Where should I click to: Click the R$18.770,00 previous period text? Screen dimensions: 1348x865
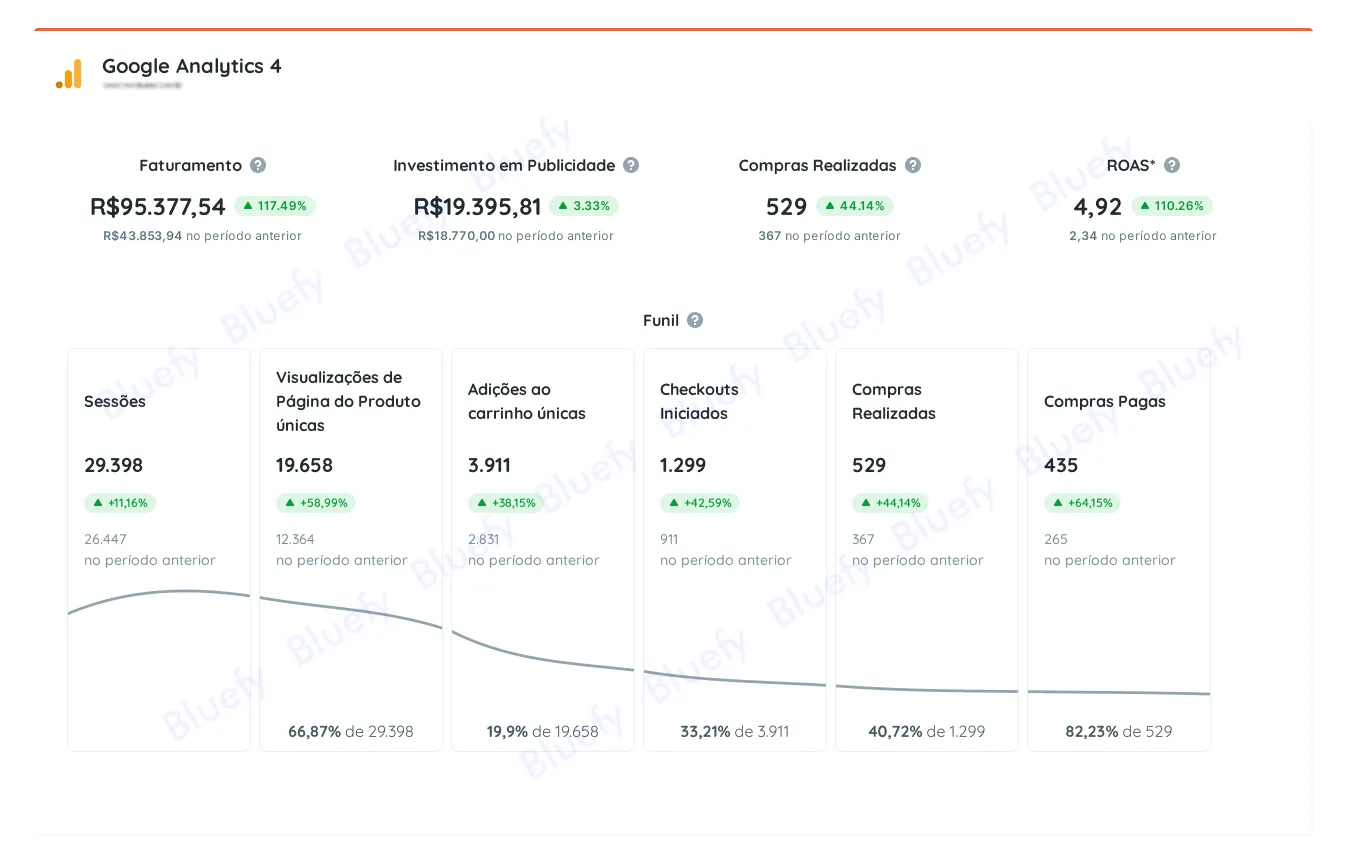(516, 236)
